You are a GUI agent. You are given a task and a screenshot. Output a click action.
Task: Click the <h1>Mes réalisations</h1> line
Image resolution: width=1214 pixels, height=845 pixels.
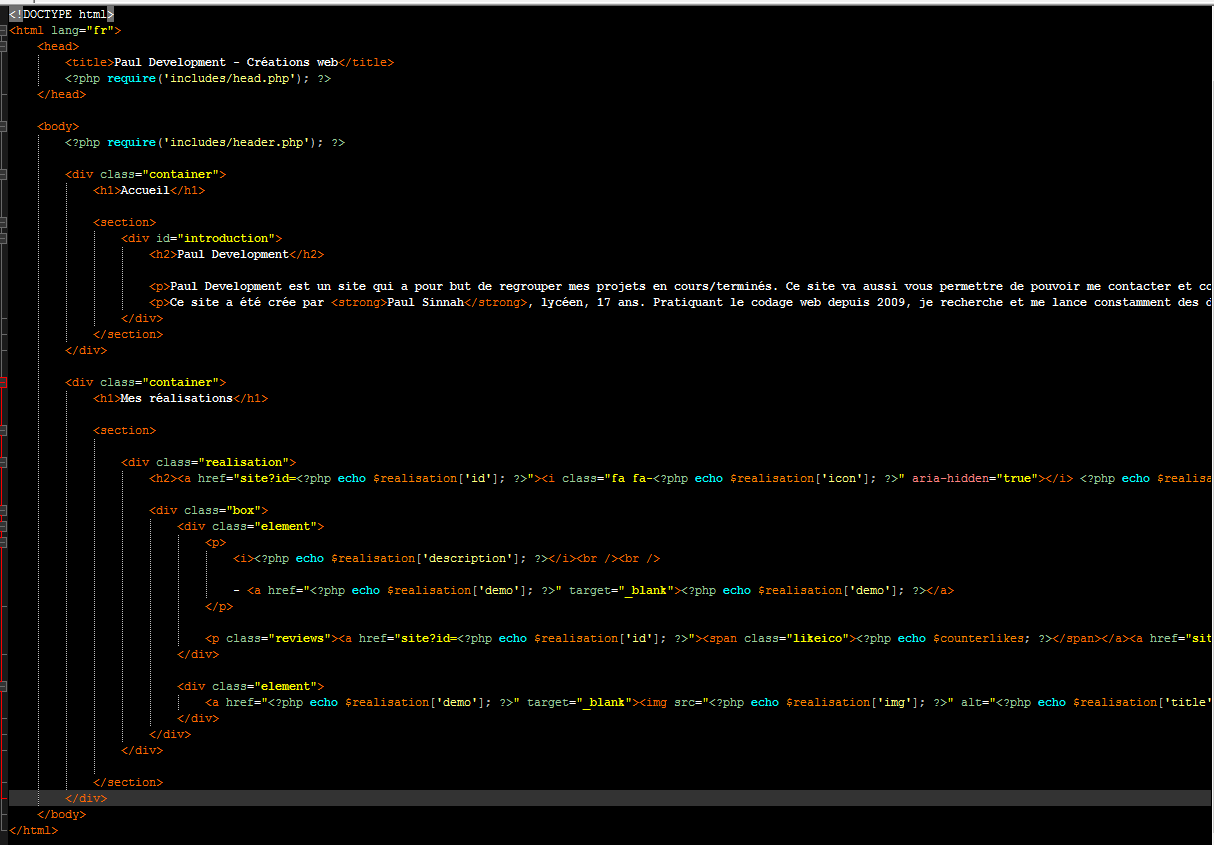click(180, 398)
